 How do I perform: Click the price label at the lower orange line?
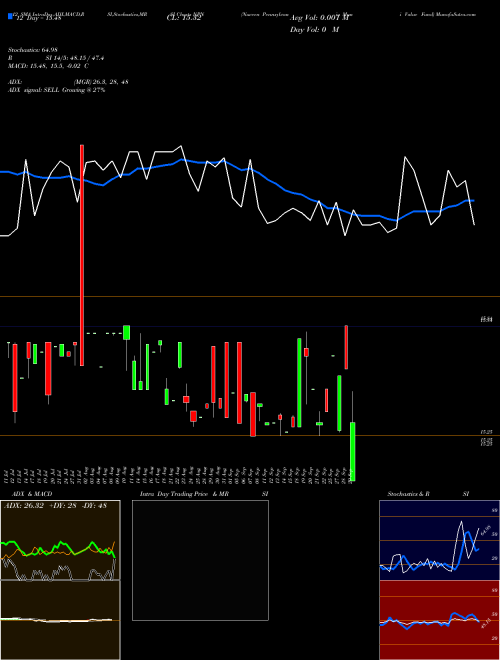pos(487,432)
